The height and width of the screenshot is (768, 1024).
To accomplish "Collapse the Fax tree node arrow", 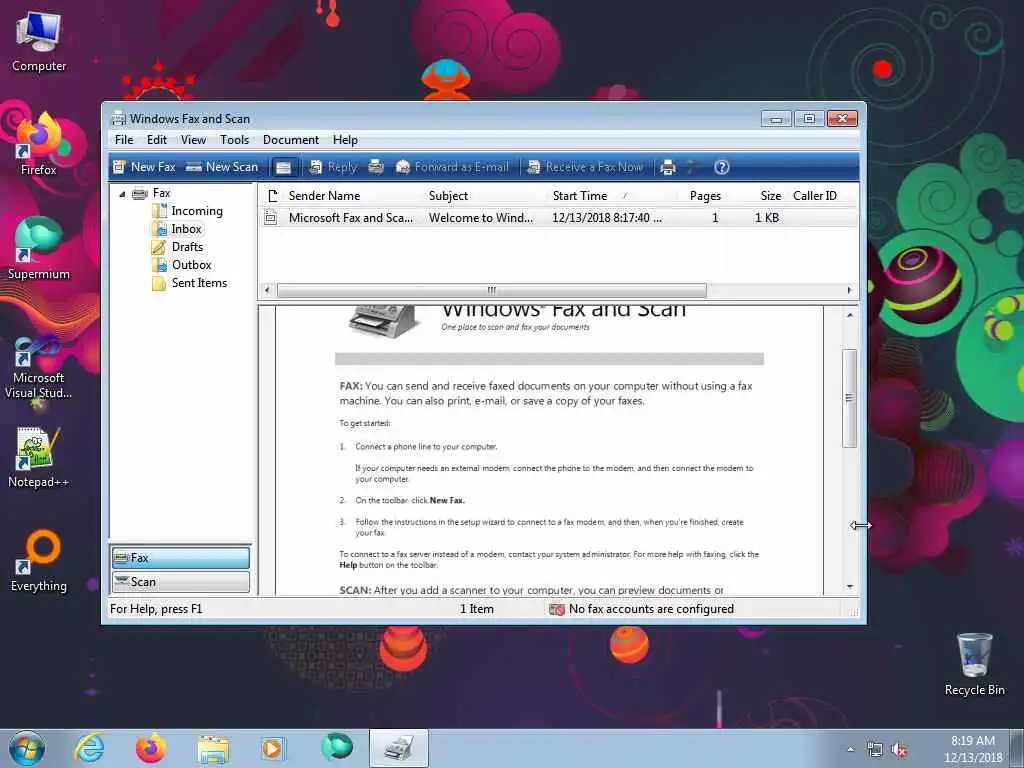I will (122, 194).
